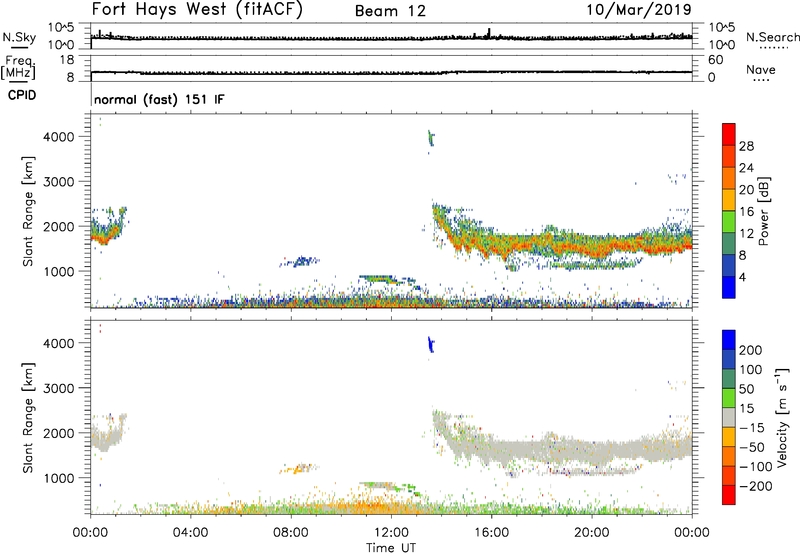The image size is (800, 554).
Task: Click the velocity panel 'Slant Range [km]' label
Action: (28, 418)
